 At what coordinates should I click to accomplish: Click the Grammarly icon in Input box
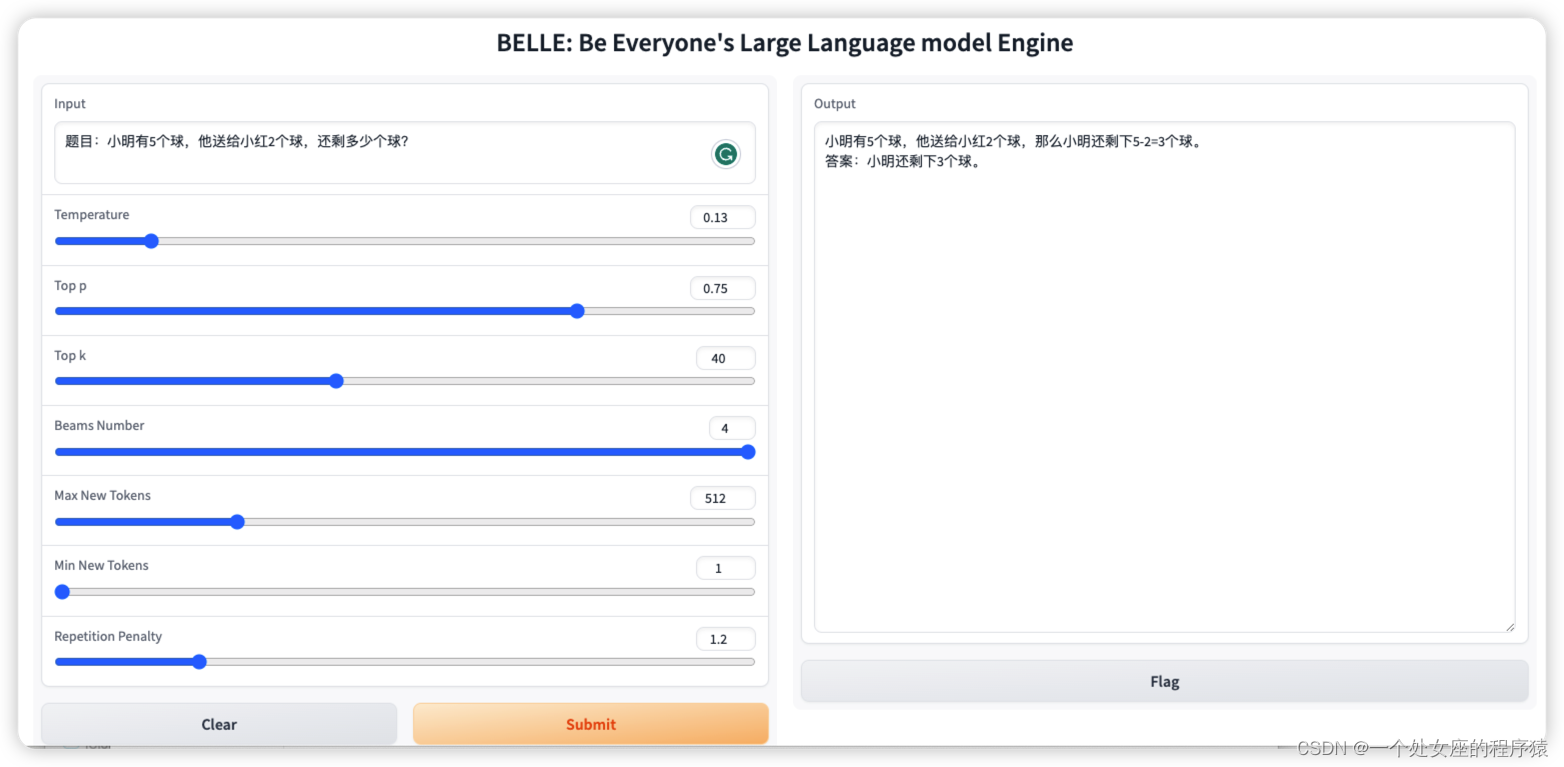pyautogui.click(x=726, y=154)
